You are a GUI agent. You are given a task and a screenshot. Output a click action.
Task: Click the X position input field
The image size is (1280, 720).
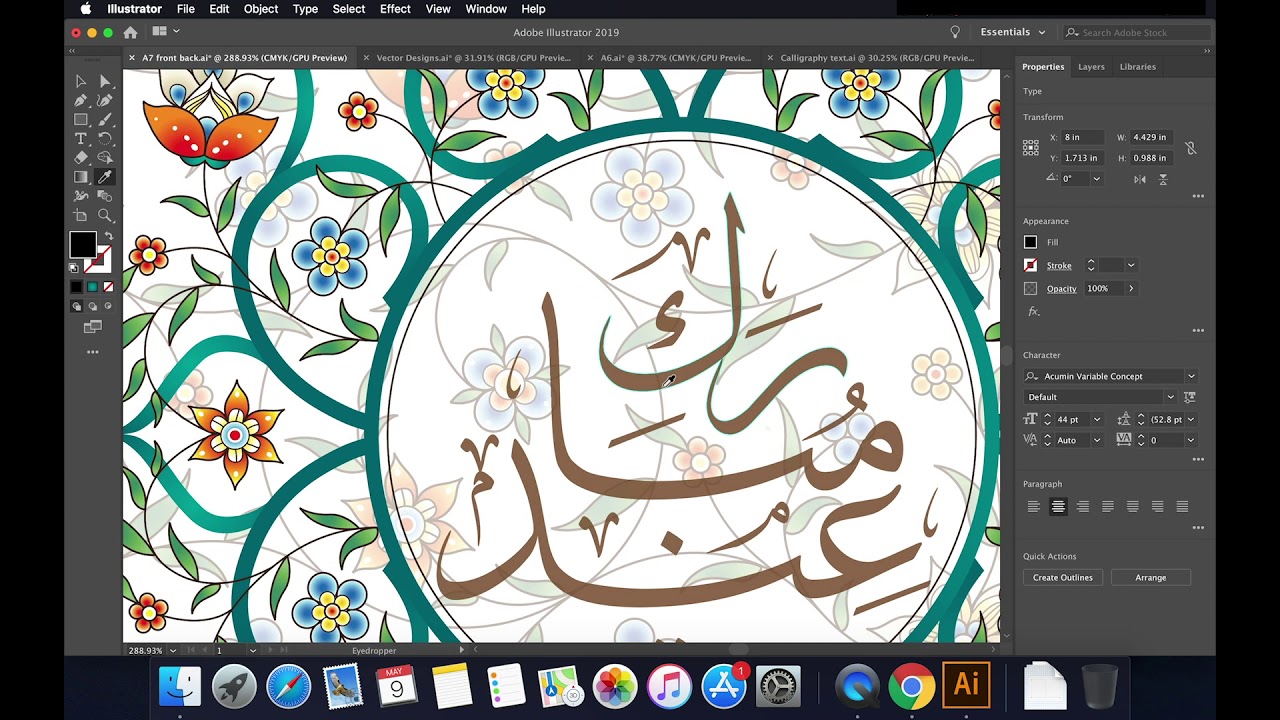click(x=1083, y=137)
